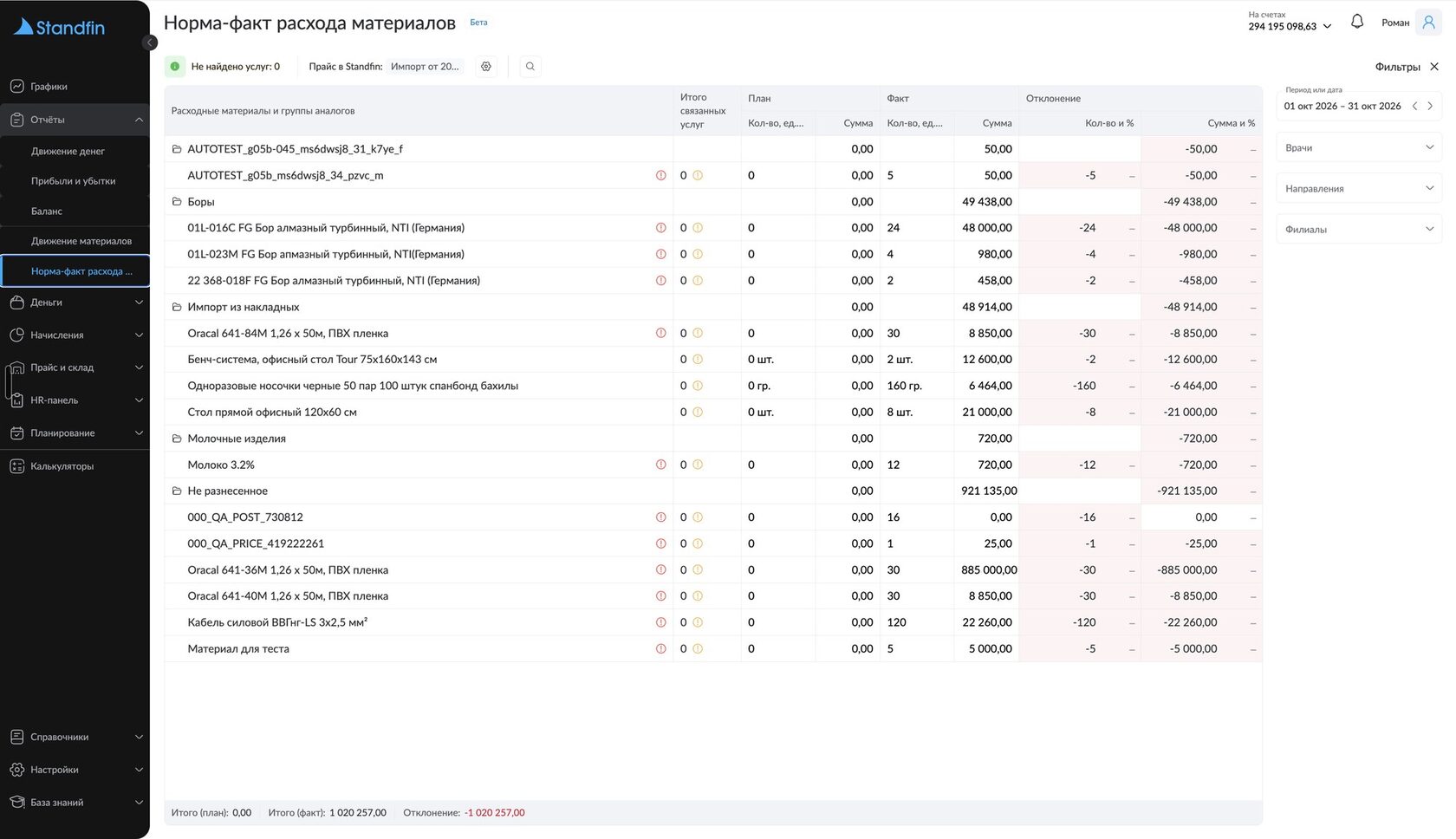Open the notifications bell
The image size is (1456, 839).
click(1357, 22)
